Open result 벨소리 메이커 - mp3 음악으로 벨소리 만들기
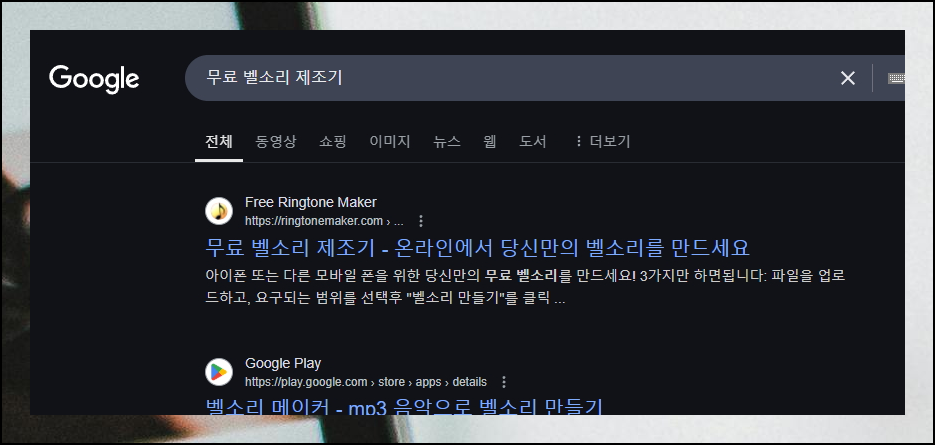The image size is (935, 445). (404, 406)
